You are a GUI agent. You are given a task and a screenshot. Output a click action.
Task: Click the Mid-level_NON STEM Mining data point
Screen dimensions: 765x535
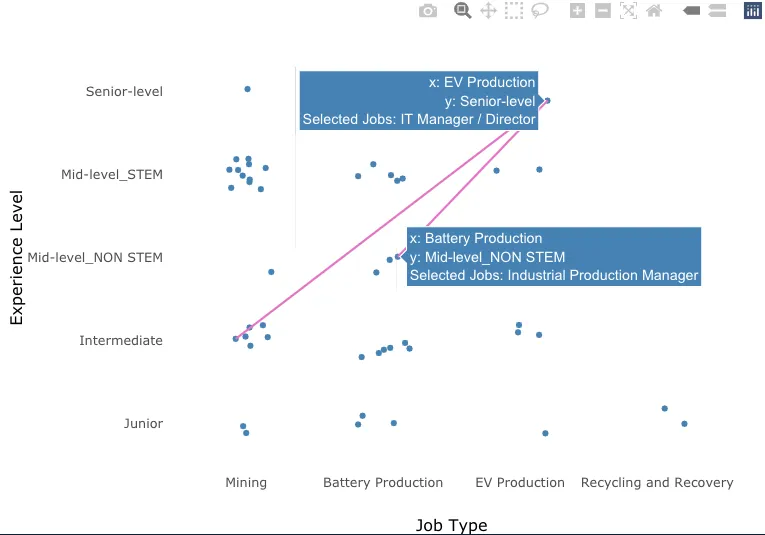coord(271,272)
